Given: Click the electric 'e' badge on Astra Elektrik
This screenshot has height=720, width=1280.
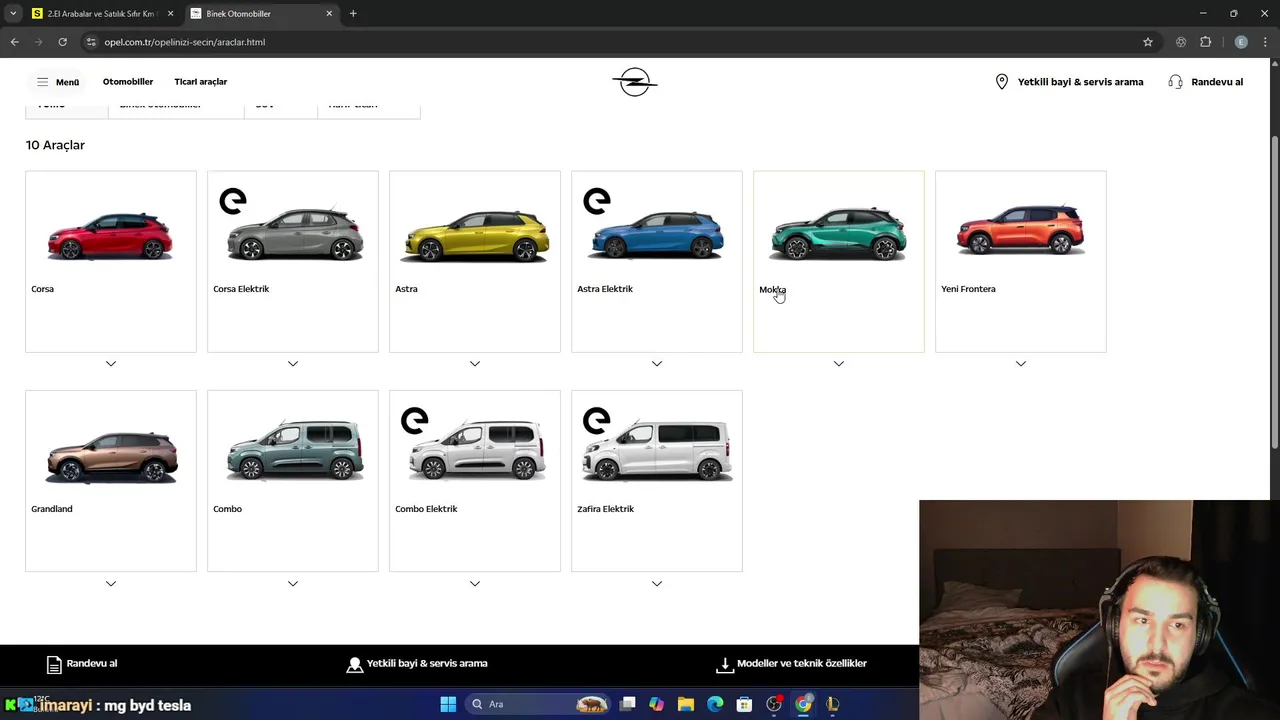Looking at the screenshot, I should (x=597, y=201).
